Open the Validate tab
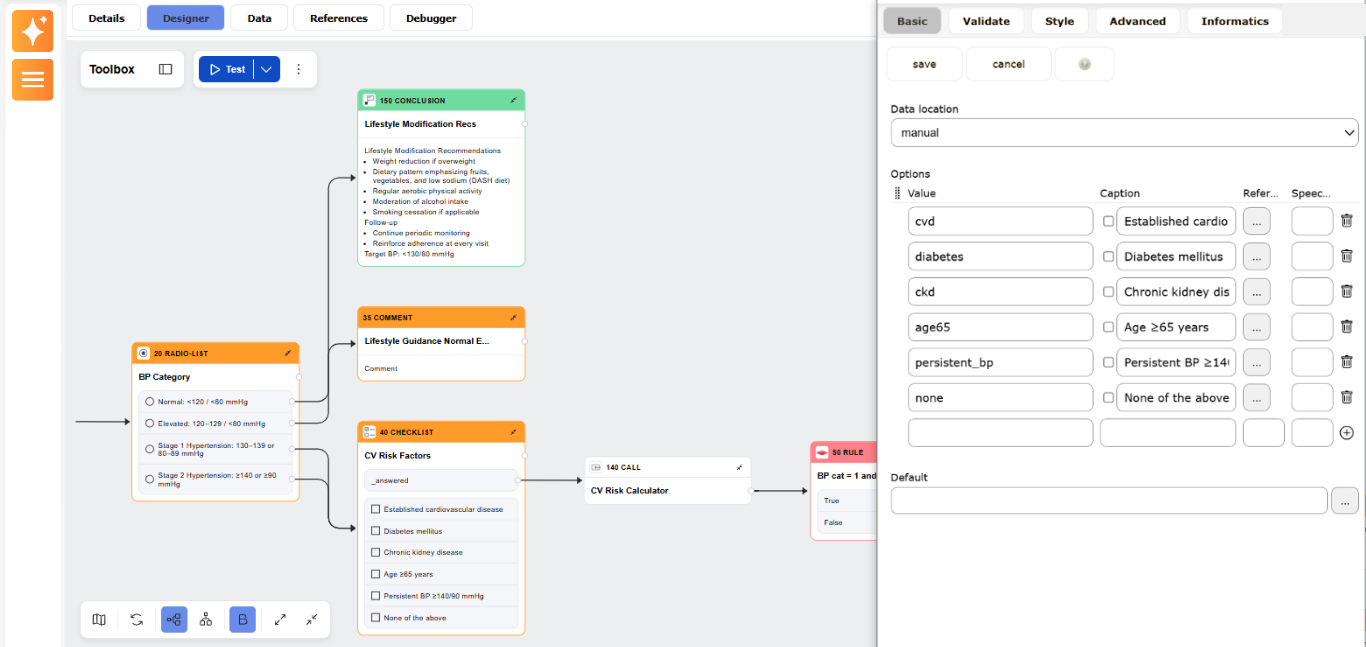 click(986, 21)
